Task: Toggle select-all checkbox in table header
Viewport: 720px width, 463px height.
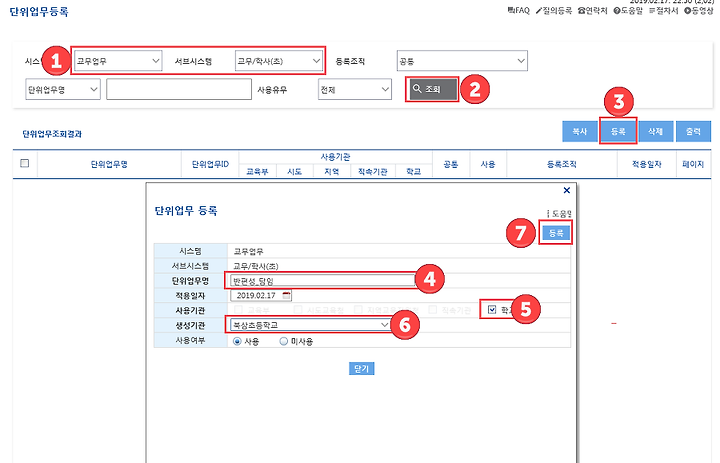Action: (25, 163)
